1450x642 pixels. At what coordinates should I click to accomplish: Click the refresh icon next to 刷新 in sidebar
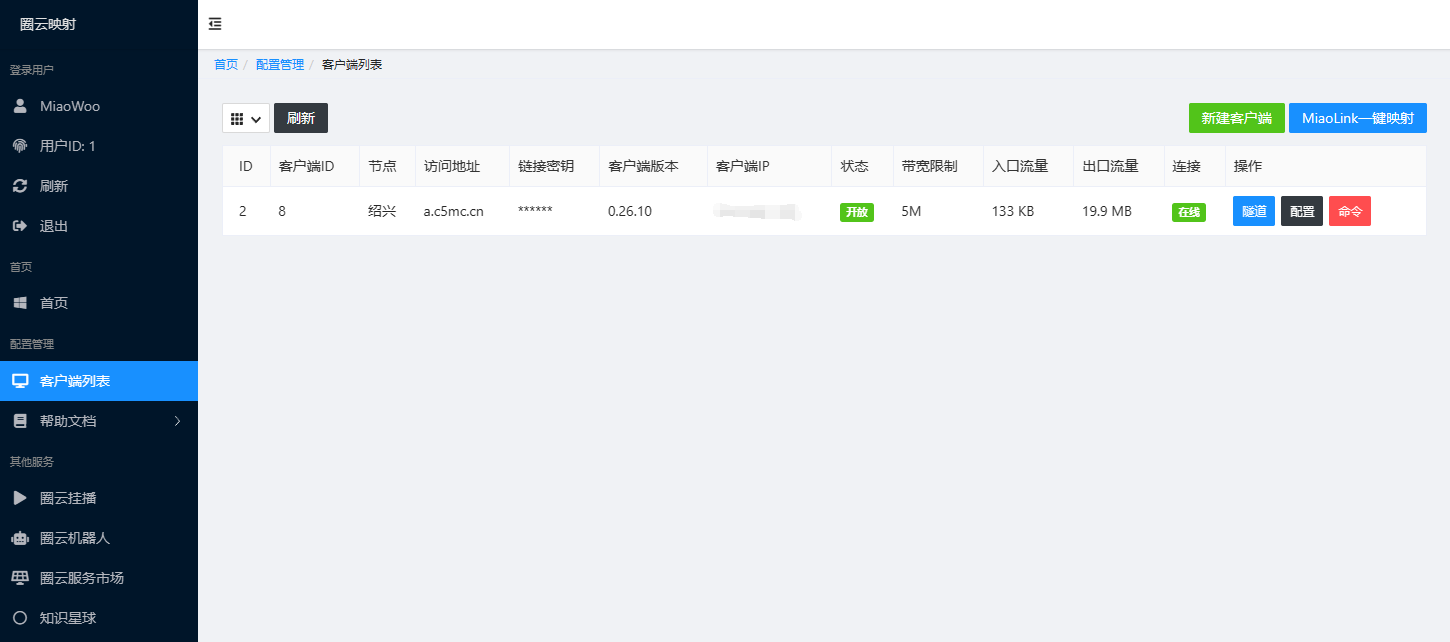point(22,185)
